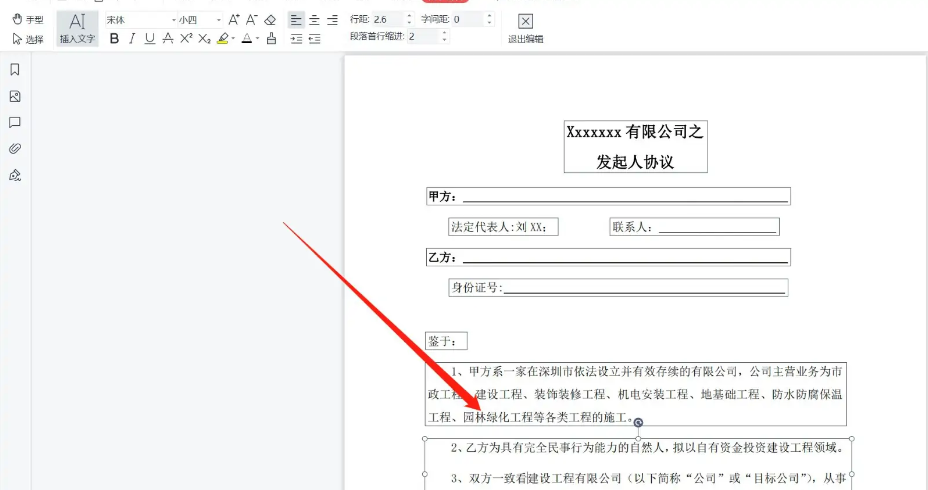Open the comments panel icon

(x=15, y=123)
